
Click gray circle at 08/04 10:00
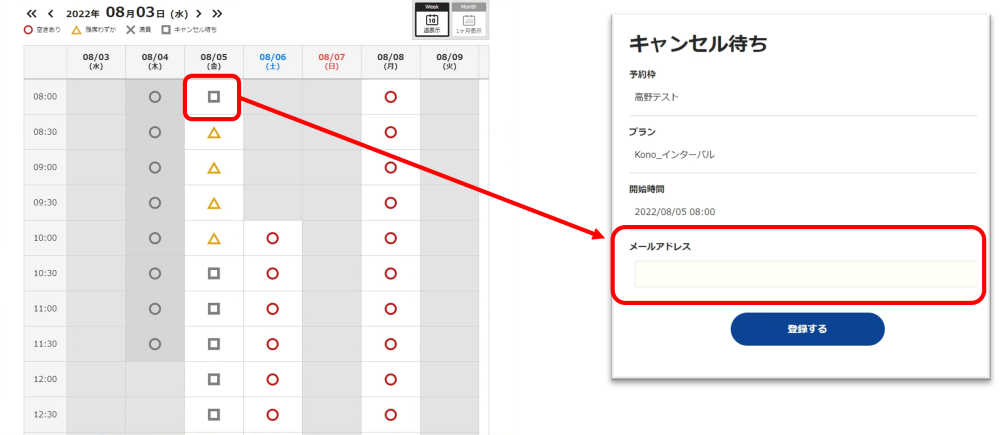point(154,238)
